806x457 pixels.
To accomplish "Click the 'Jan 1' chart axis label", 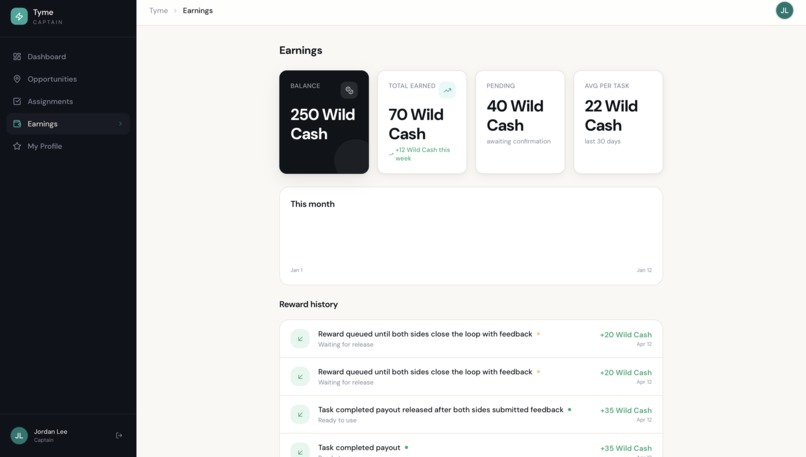I will [x=297, y=270].
